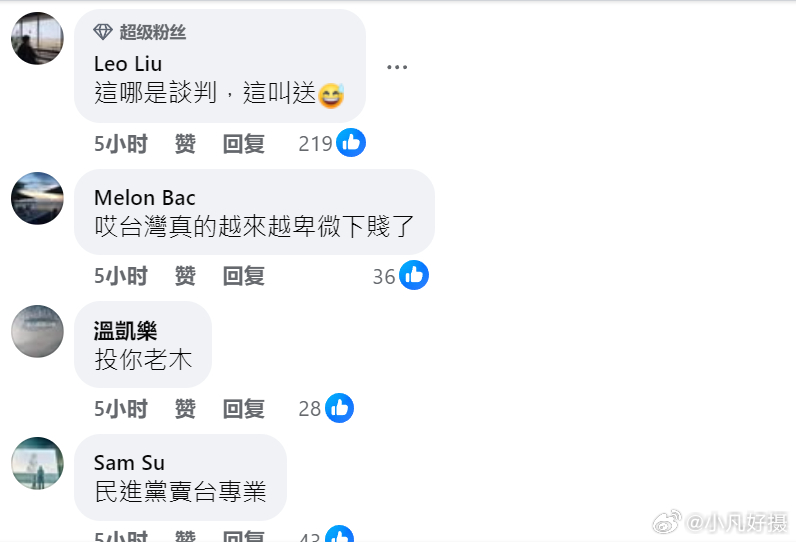Click the 5小时 timestamp under Leo Liu's comment
This screenshot has width=796, height=542.
[121, 144]
